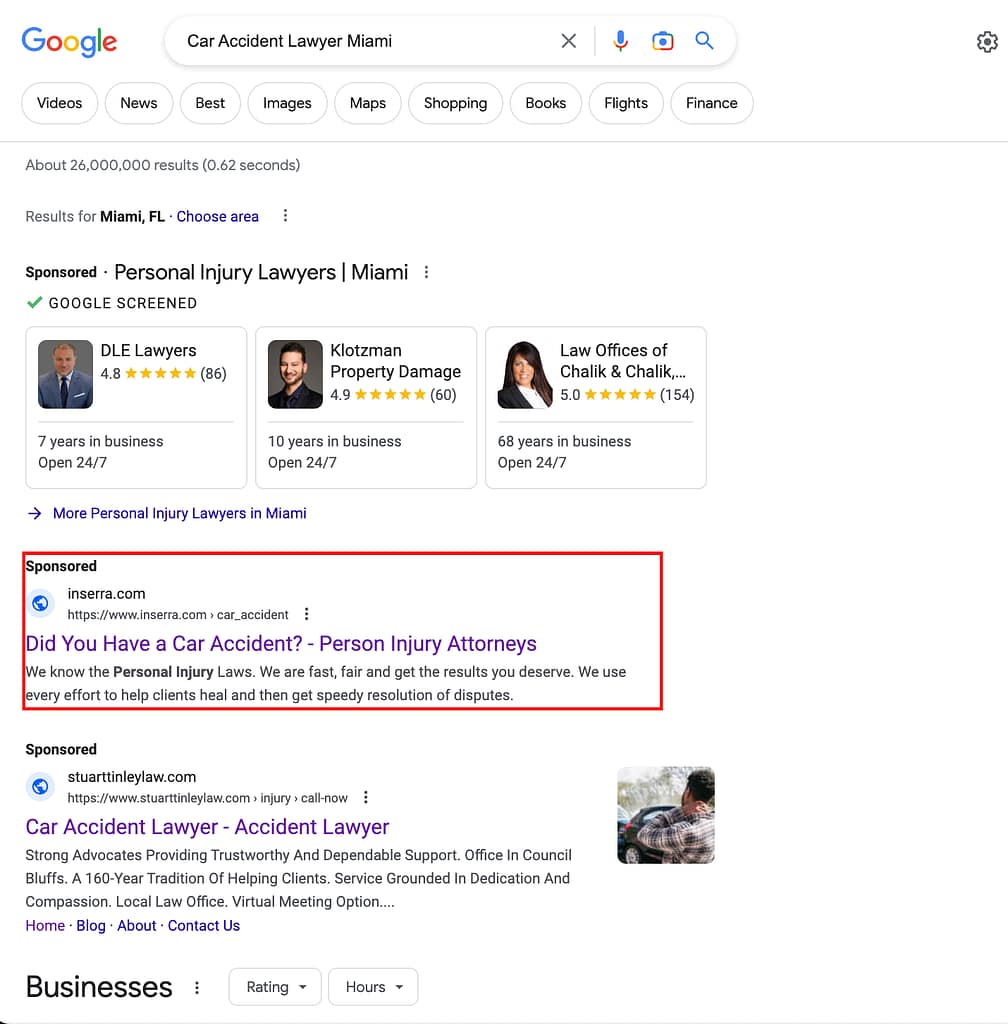Click the inserra.com site name
1008x1024 pixels.
pyautogui.click(x=106, y=594)
